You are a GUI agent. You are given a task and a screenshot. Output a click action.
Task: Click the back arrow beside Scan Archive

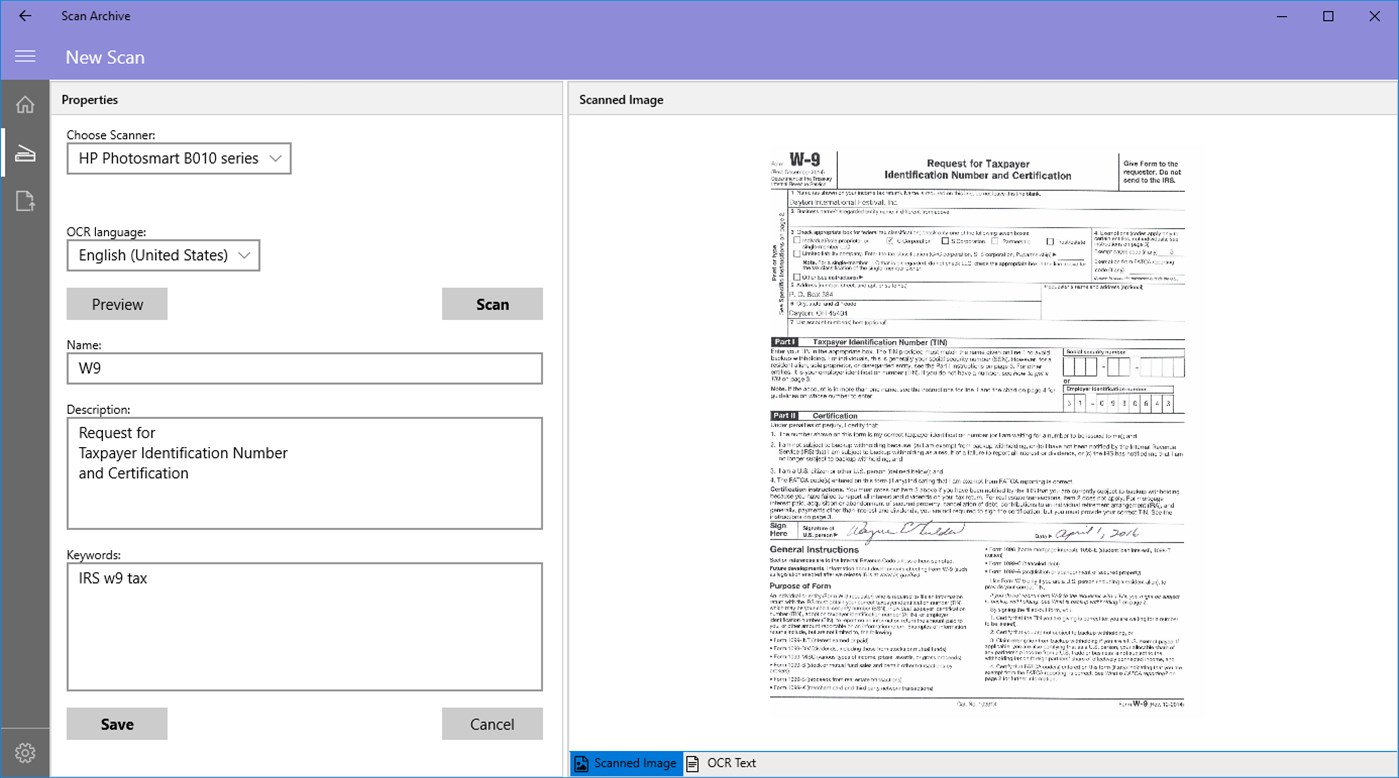click(24, 15)
